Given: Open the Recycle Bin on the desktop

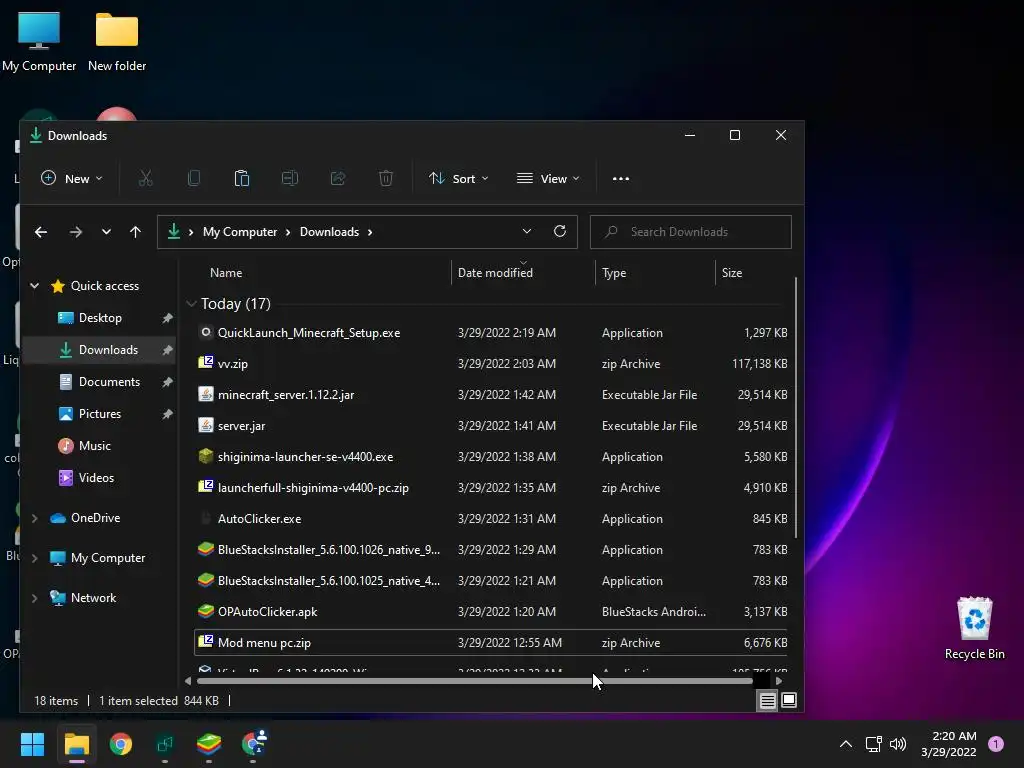Looking at the screenshot, I should 974,628.
